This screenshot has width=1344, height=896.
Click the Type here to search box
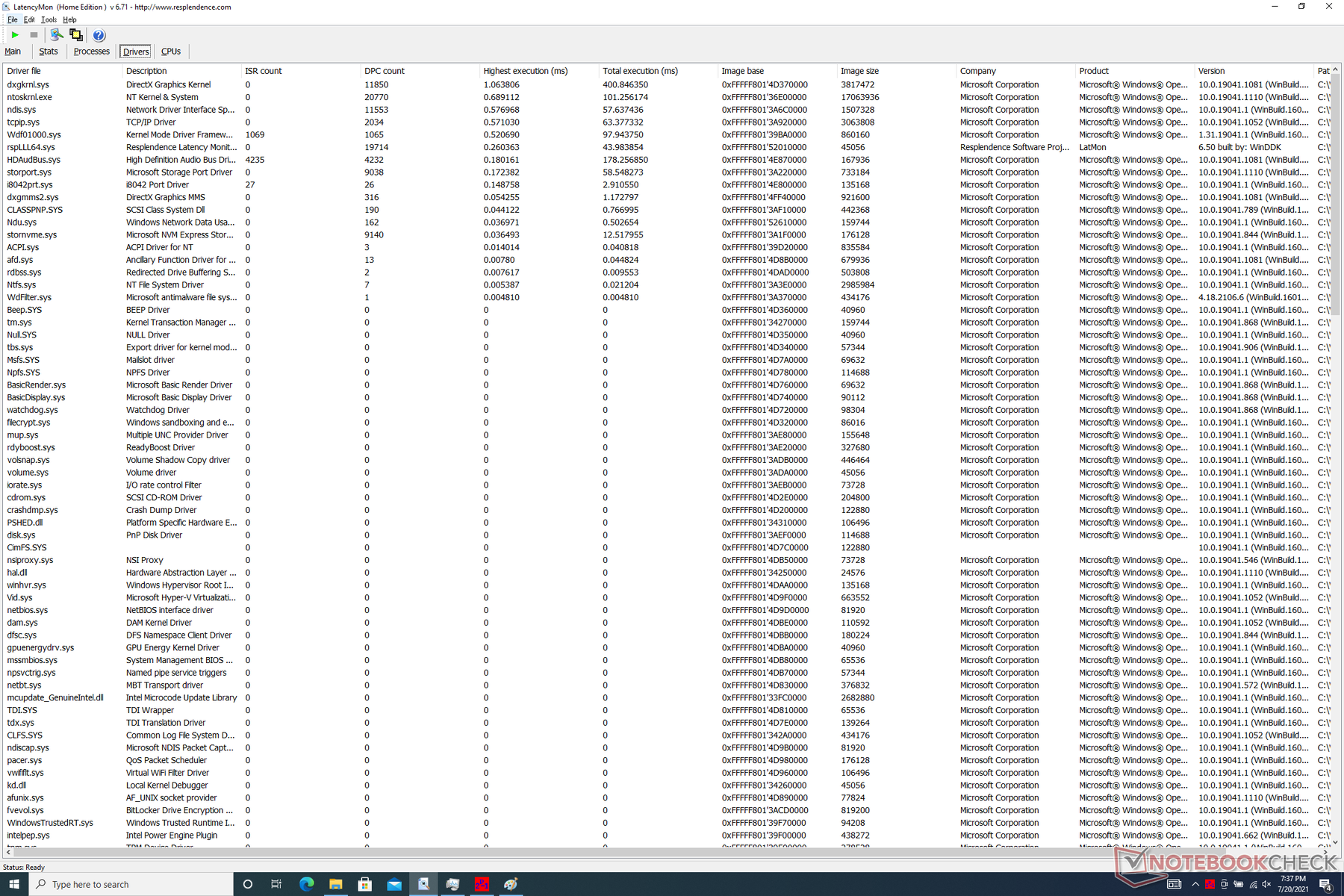[x=131, y=884]
